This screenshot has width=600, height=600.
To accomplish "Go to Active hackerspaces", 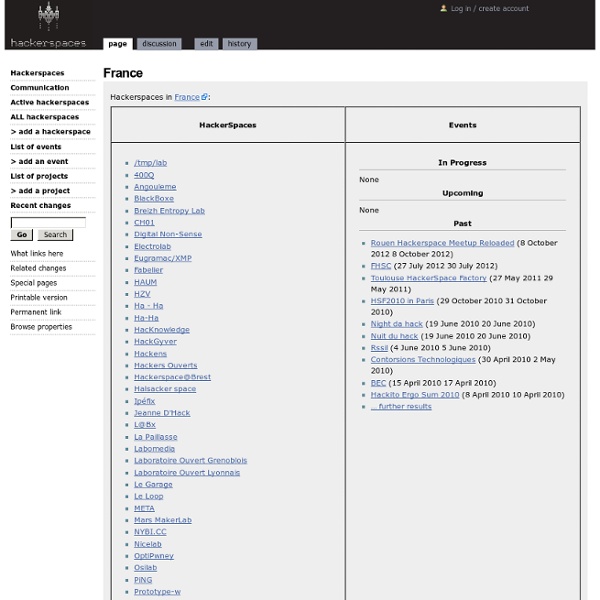I will click(50, 102).
